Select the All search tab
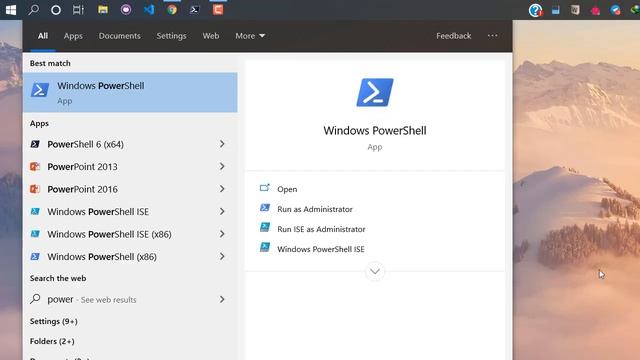This screenshot has width=640, height=360. [43, 36]
